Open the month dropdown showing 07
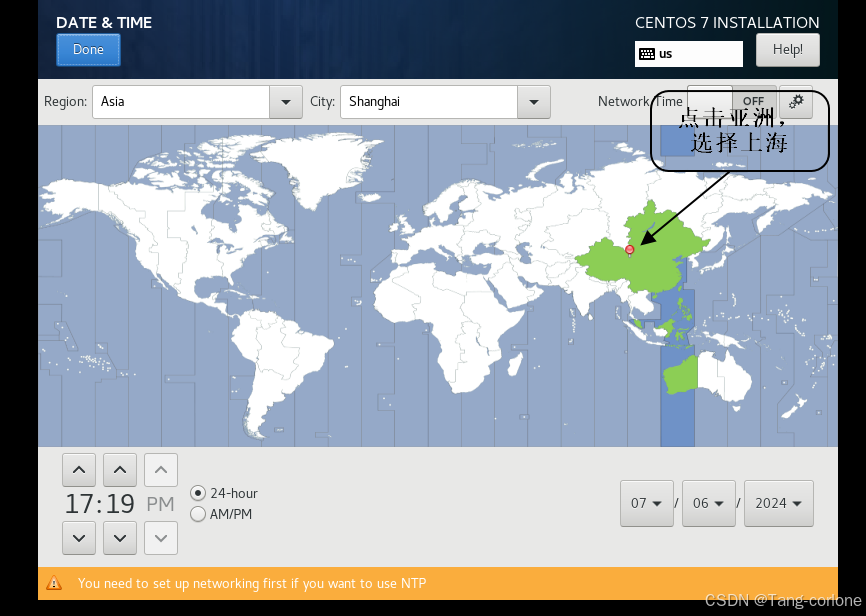 click(647, 503)
